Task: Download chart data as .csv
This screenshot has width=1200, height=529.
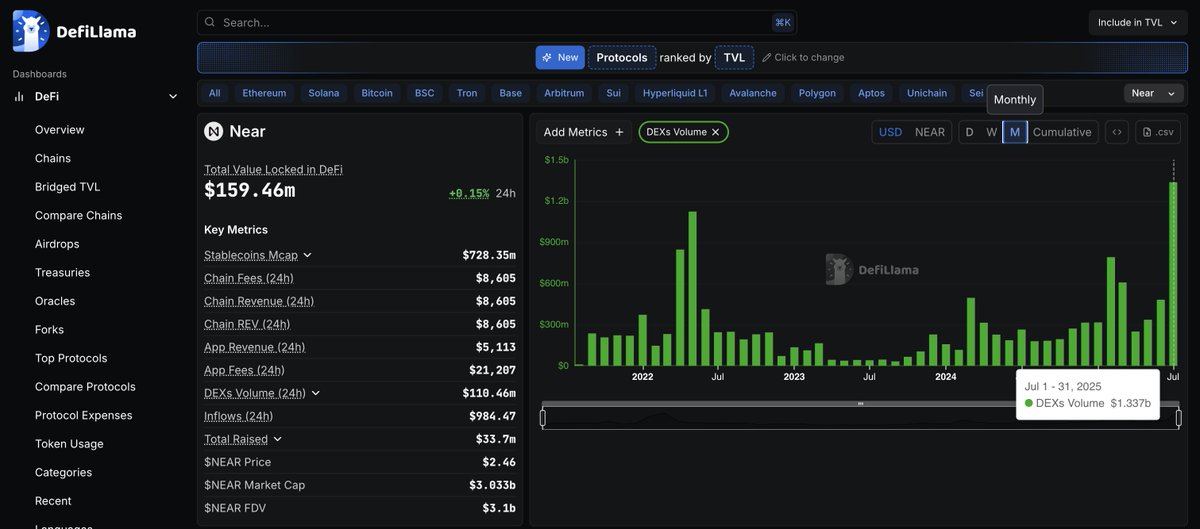Action: coord(1158,132)
